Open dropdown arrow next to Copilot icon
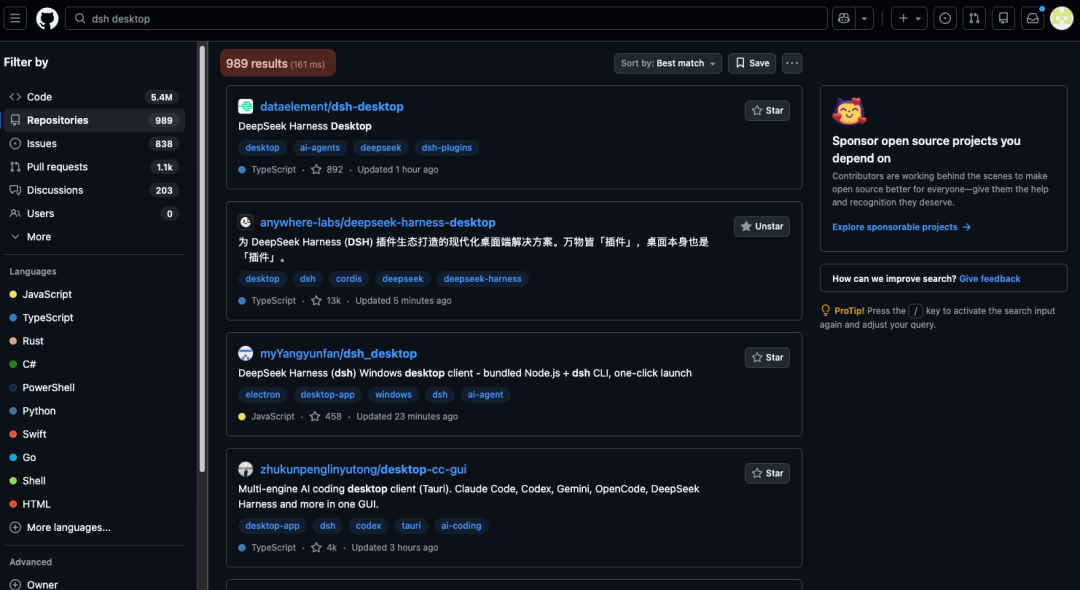 click(x=864, y=19)
